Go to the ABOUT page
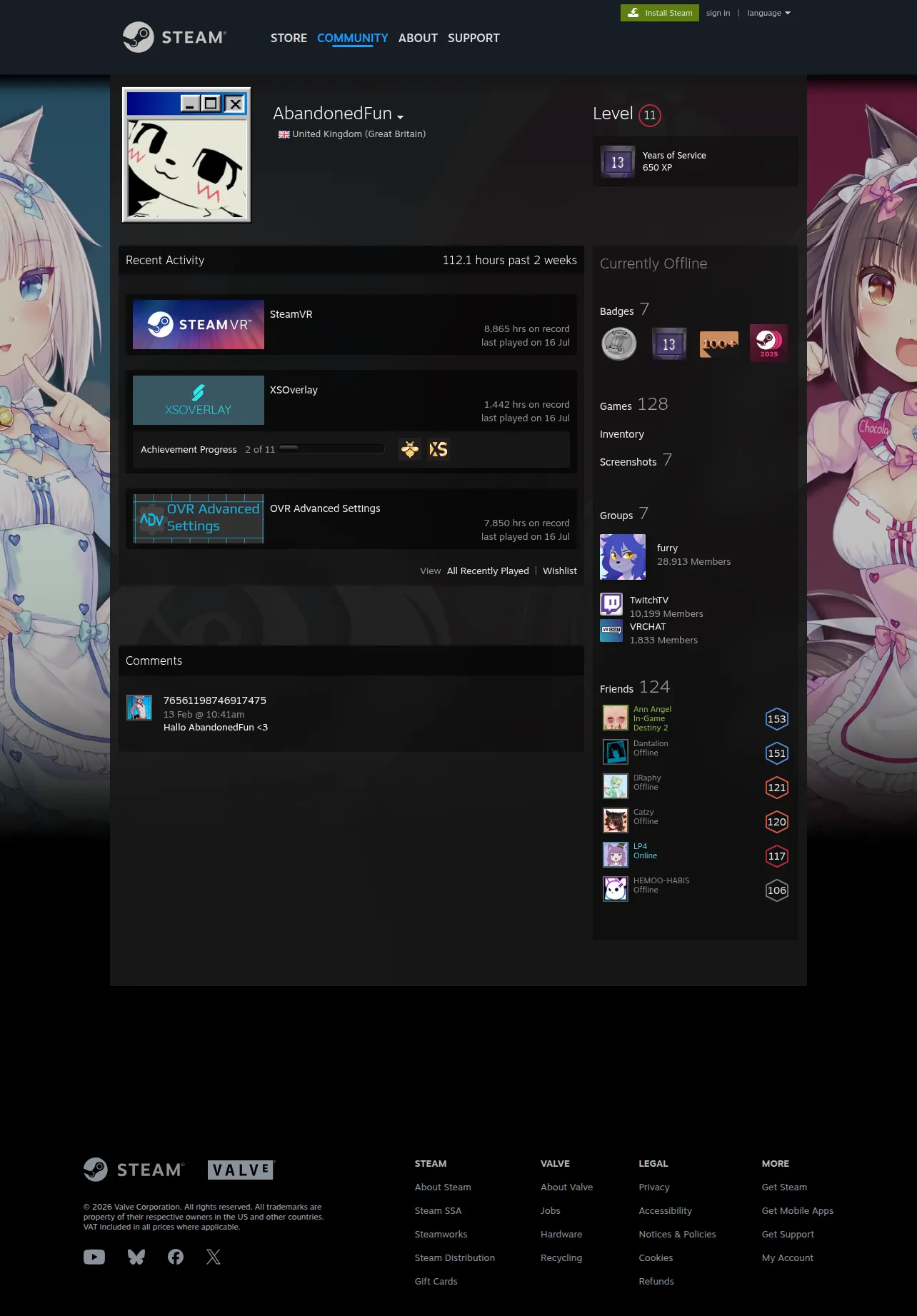 coord(418,38)
